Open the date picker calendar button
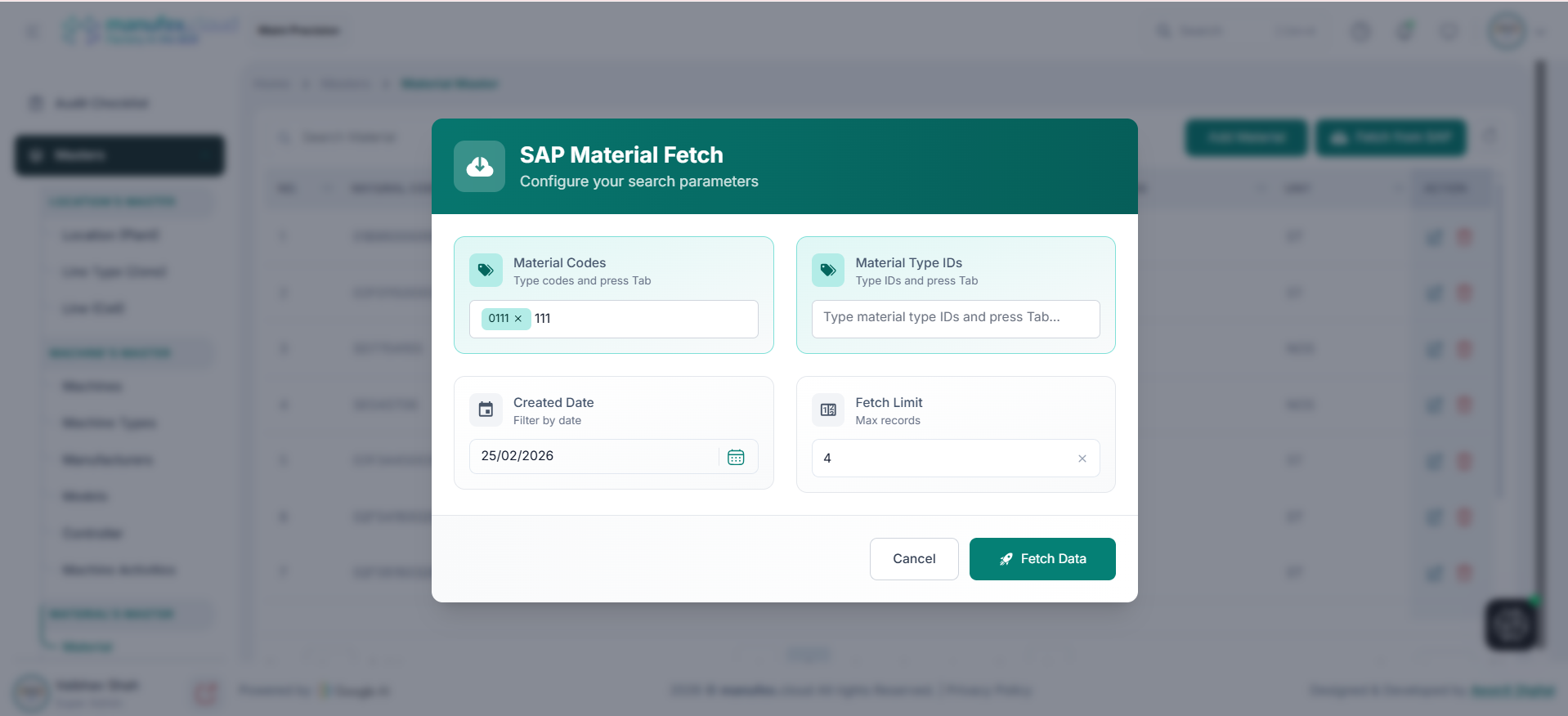 (736, 457)
